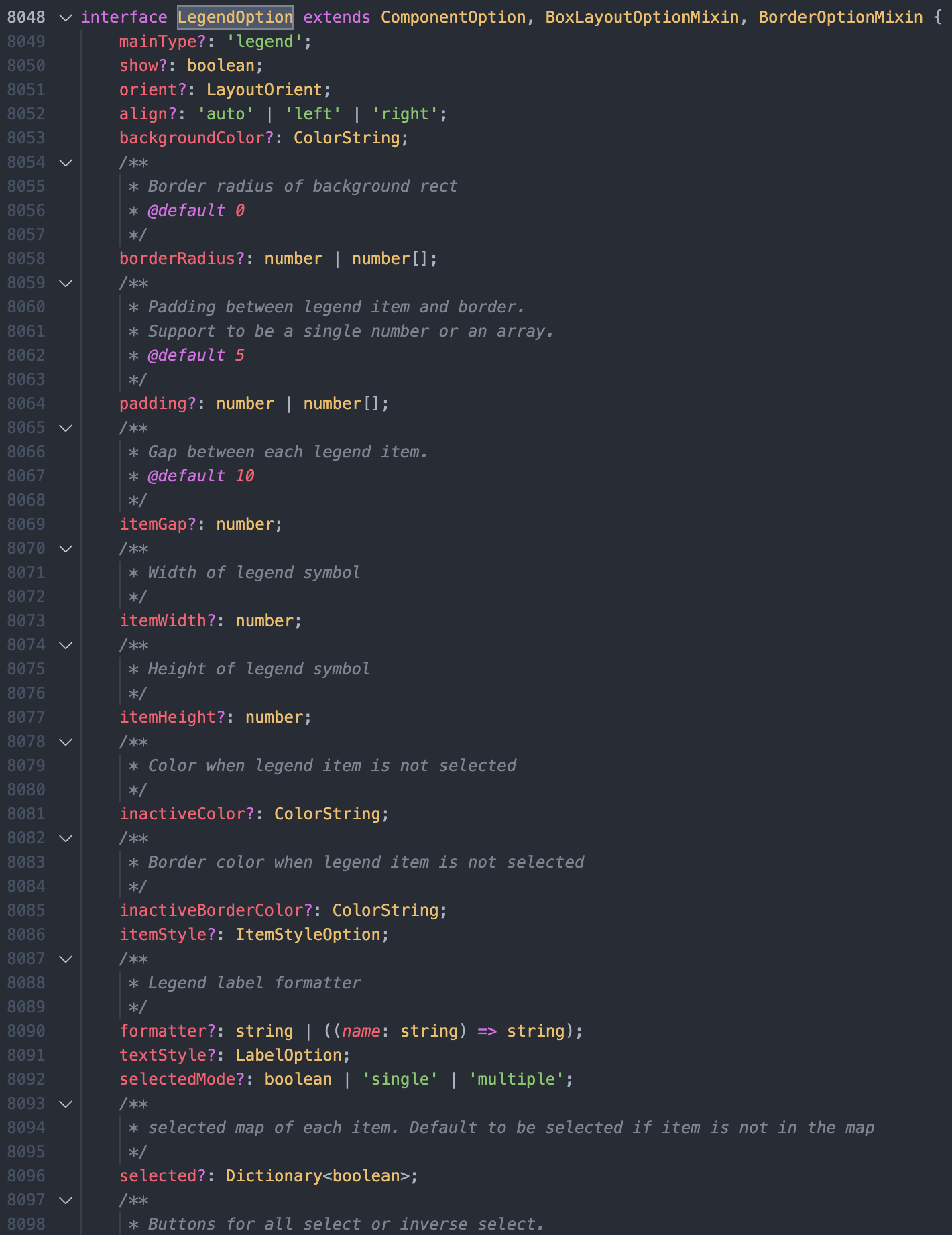
Task: Click the 'right' string in align line
Action: pos(405,114)
